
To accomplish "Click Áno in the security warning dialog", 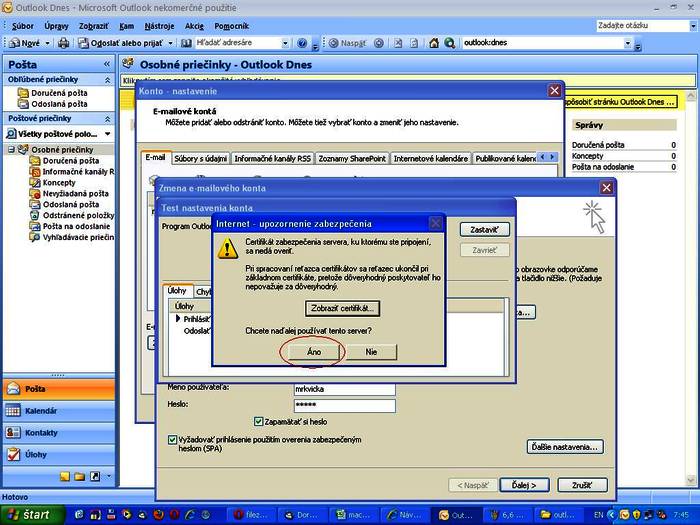I will click(313, 352).
